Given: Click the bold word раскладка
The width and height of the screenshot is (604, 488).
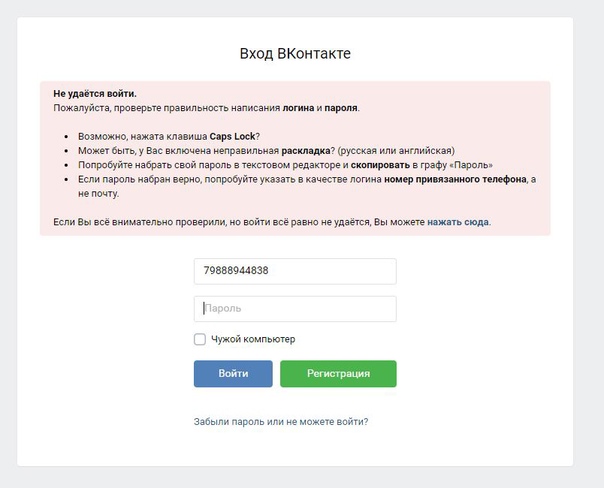Looking at the screenshot, I should 306,151.
